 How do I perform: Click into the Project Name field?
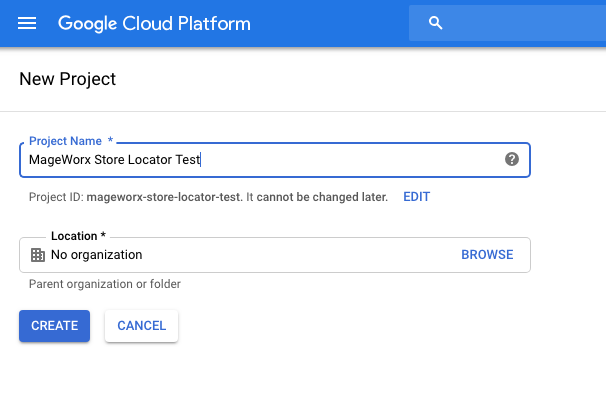pos(275,160)
